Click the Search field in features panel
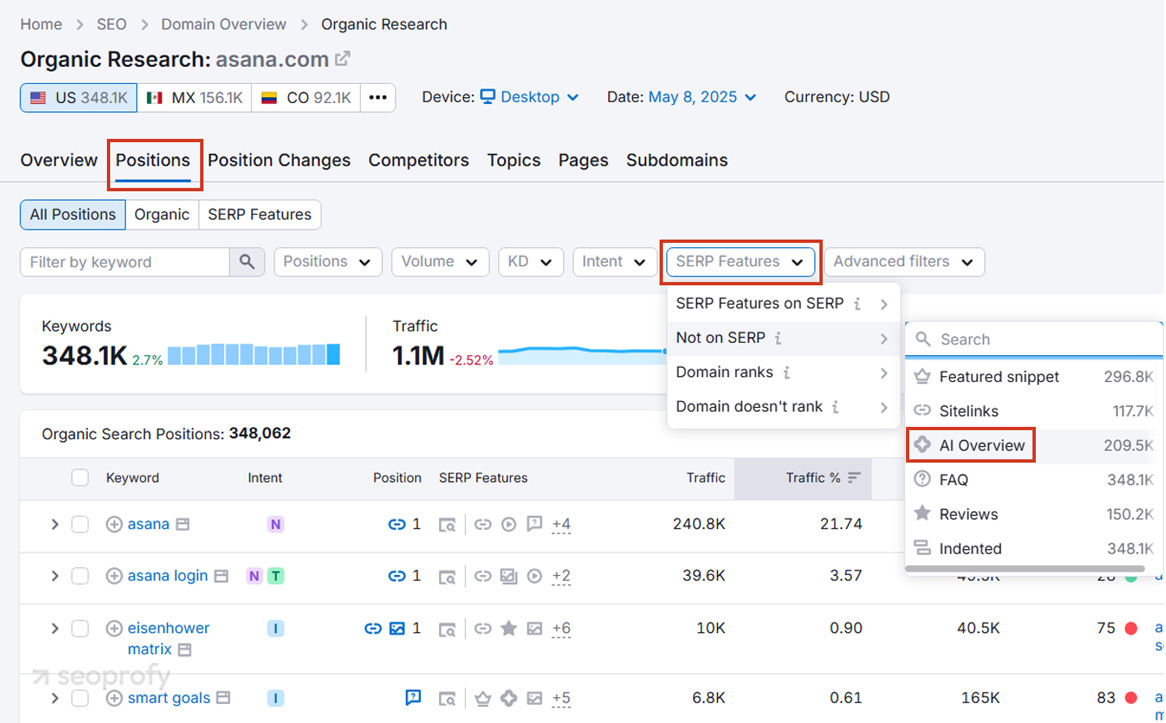Viewport: 1166px width, 723px height. [1034, 339]
